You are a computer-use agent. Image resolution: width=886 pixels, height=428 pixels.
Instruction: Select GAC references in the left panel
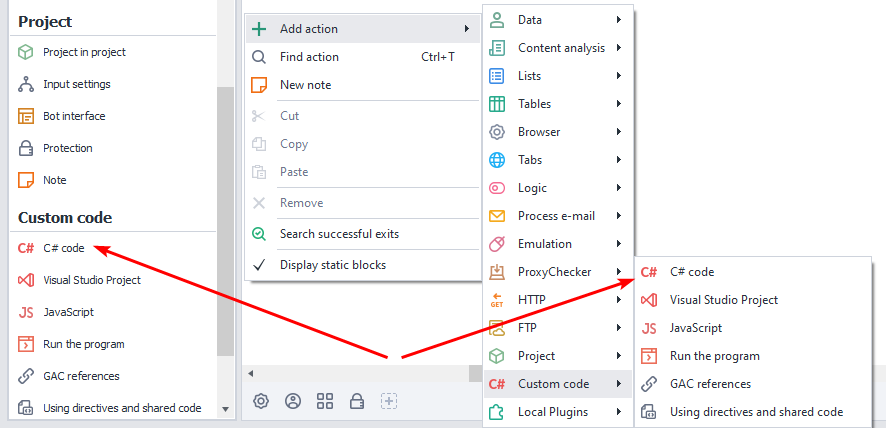[x=81, y=376]
